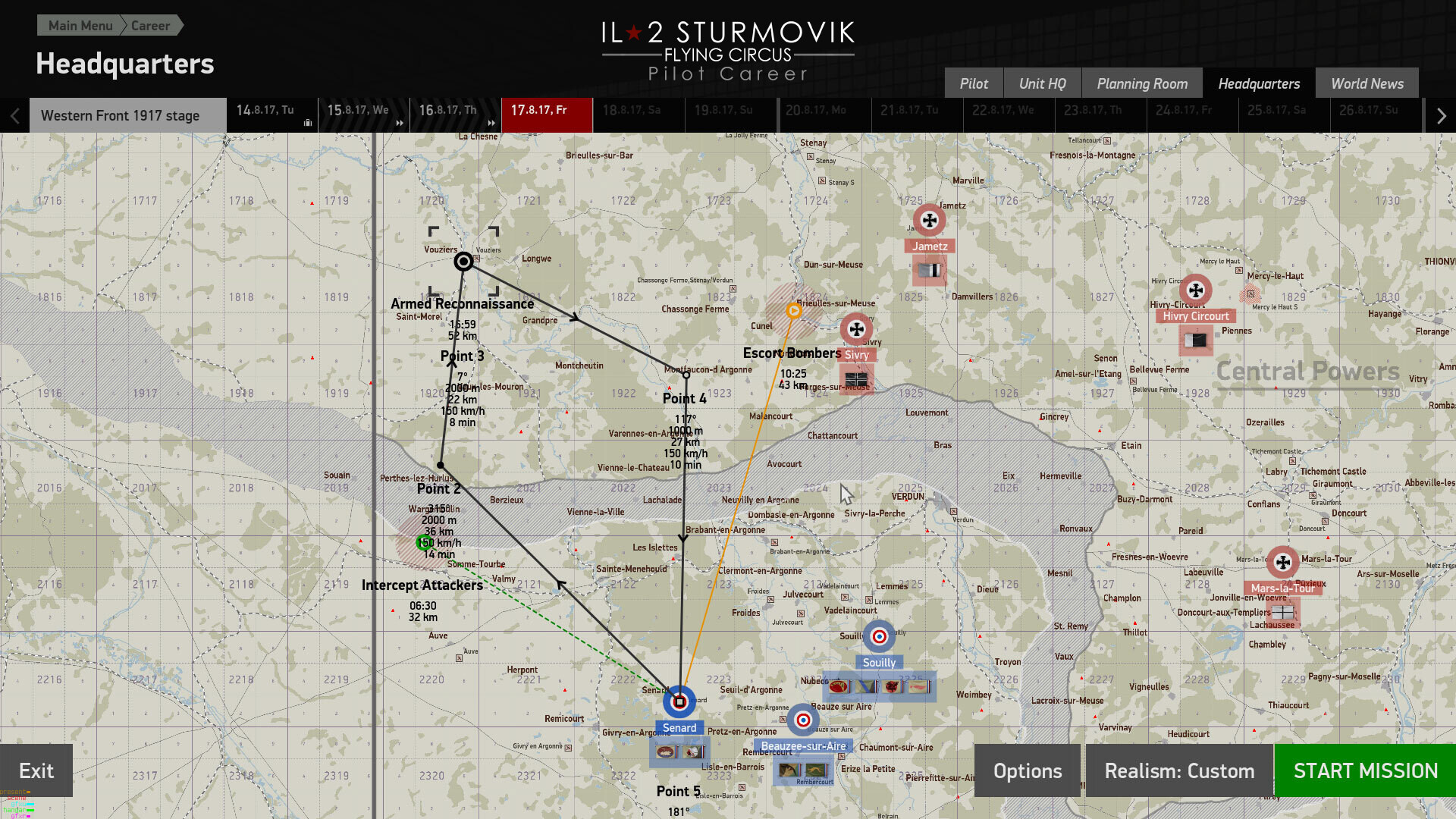Advance the timeline to later dates

click(1441, 116)
